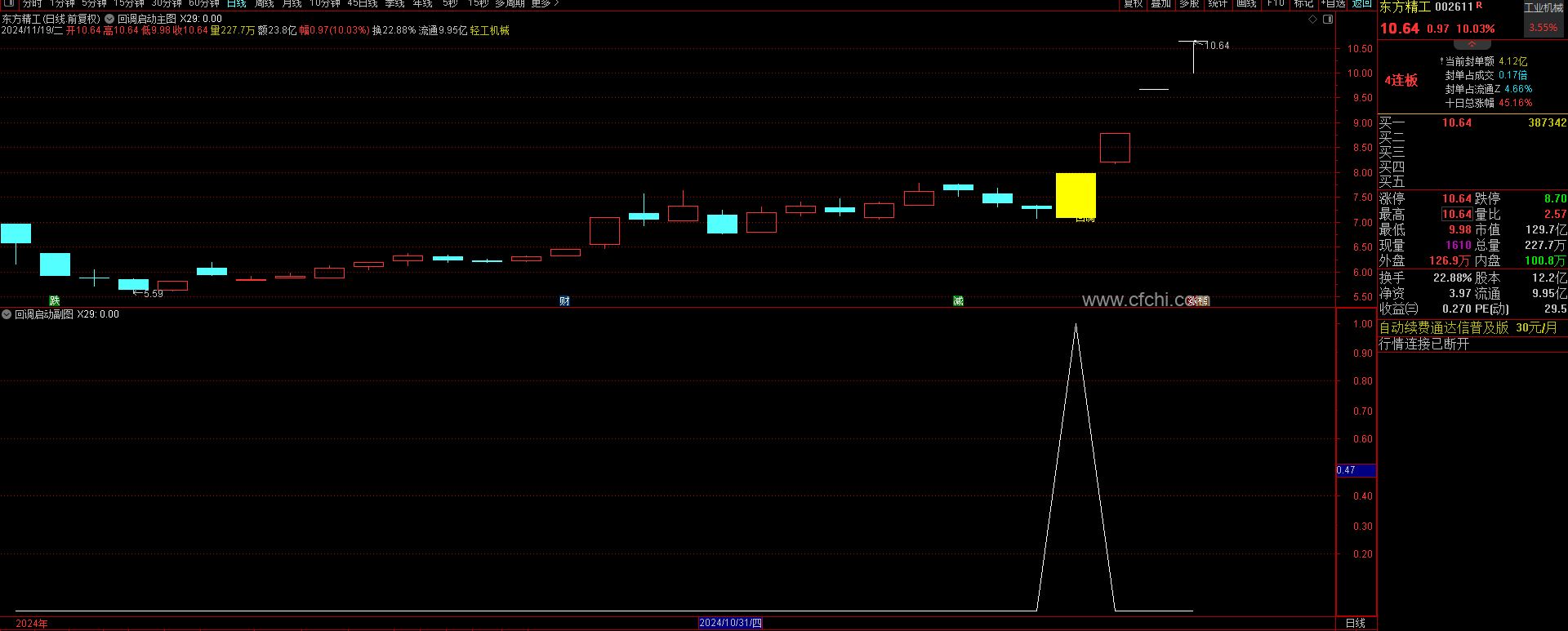1568x631 pixels.
Task: Click the 当前封单额 4.12亿 row
Action: pos(1486,61)
